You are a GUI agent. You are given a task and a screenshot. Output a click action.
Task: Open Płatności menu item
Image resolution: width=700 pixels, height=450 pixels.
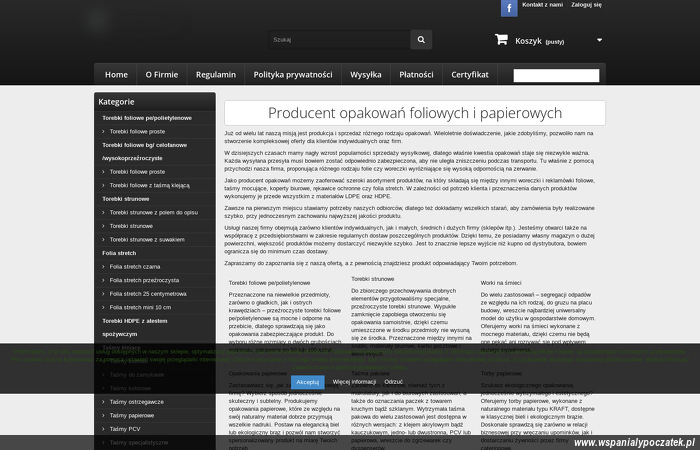click(x=416, y=75)
